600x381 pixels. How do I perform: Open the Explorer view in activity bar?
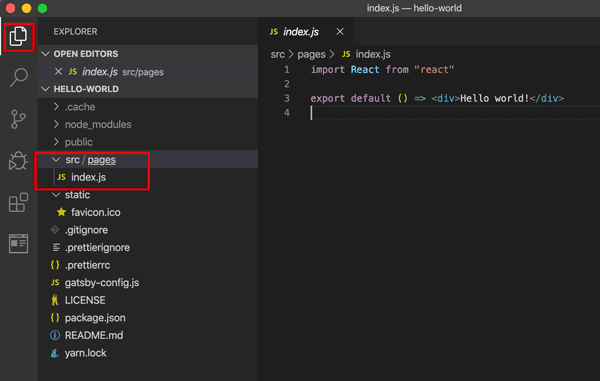point(18,37)
